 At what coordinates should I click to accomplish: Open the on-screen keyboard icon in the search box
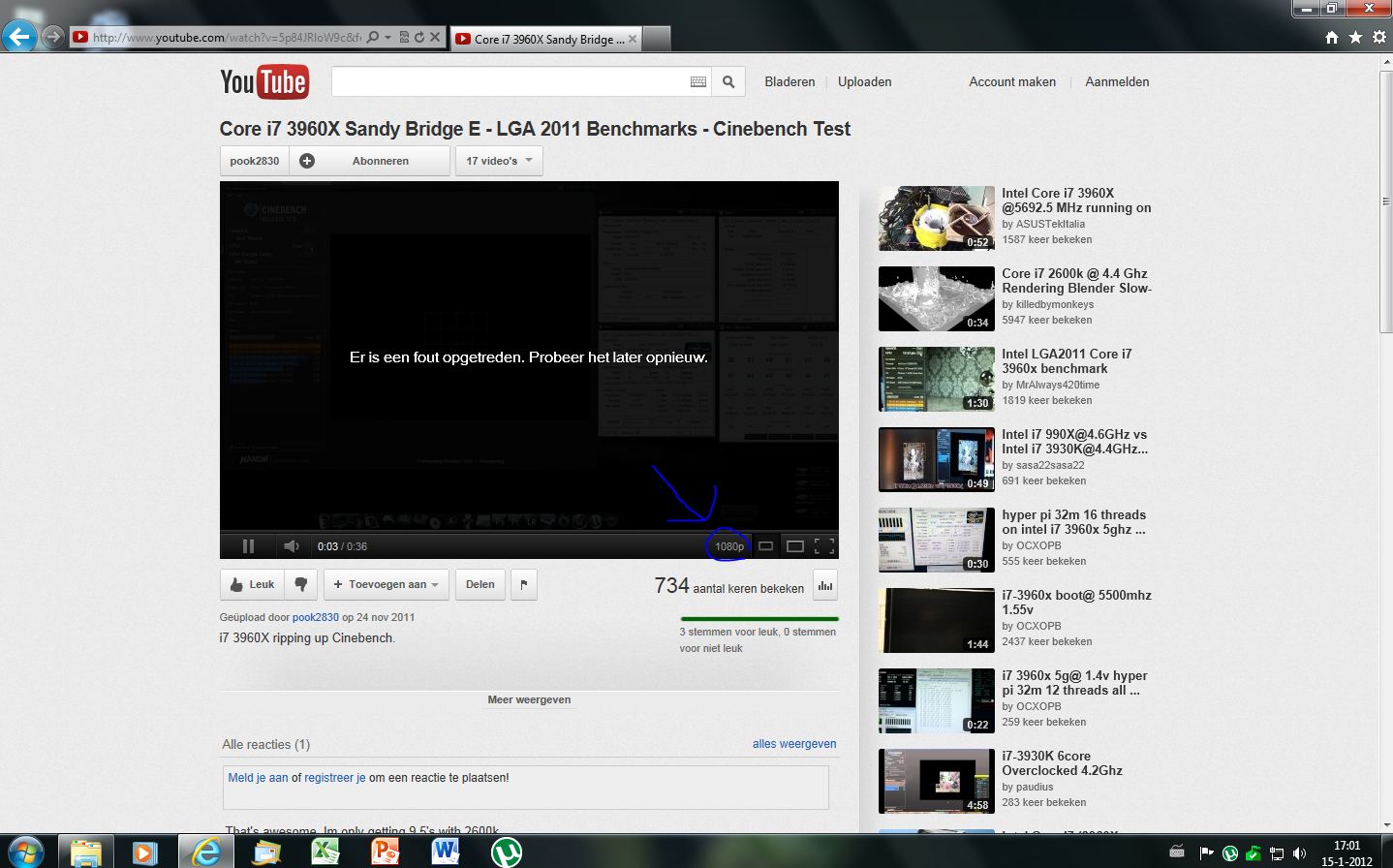[698, 82]
